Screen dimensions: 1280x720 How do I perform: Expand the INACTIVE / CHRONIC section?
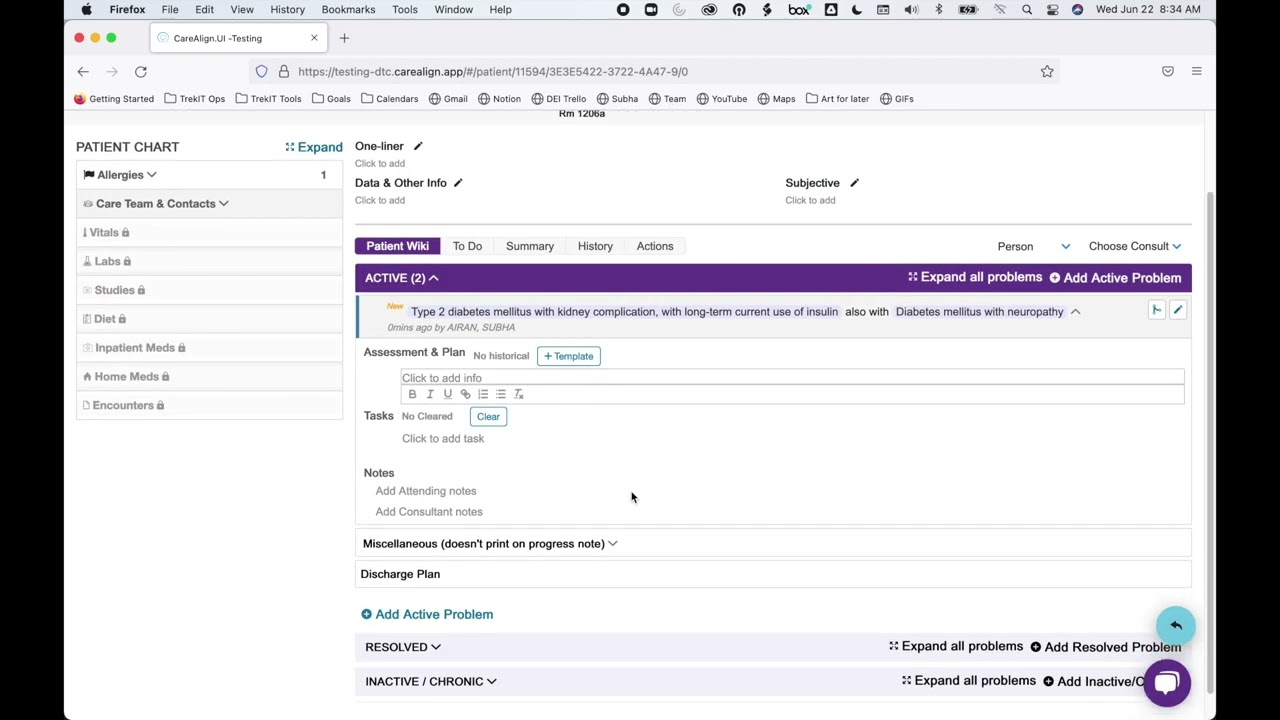(x=431, y=681)
